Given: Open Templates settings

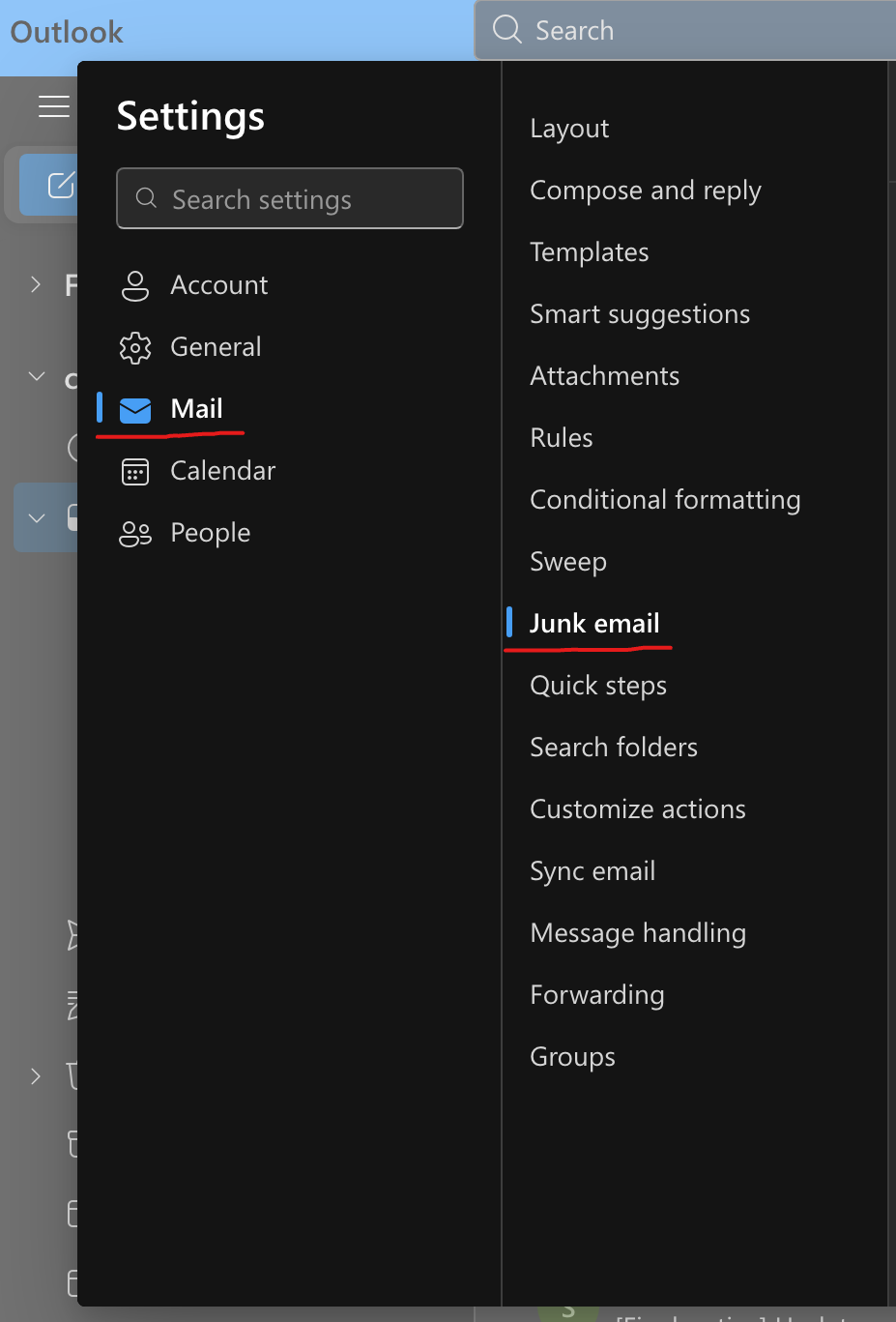Looking at the screenshot, I should click(590, 252).
